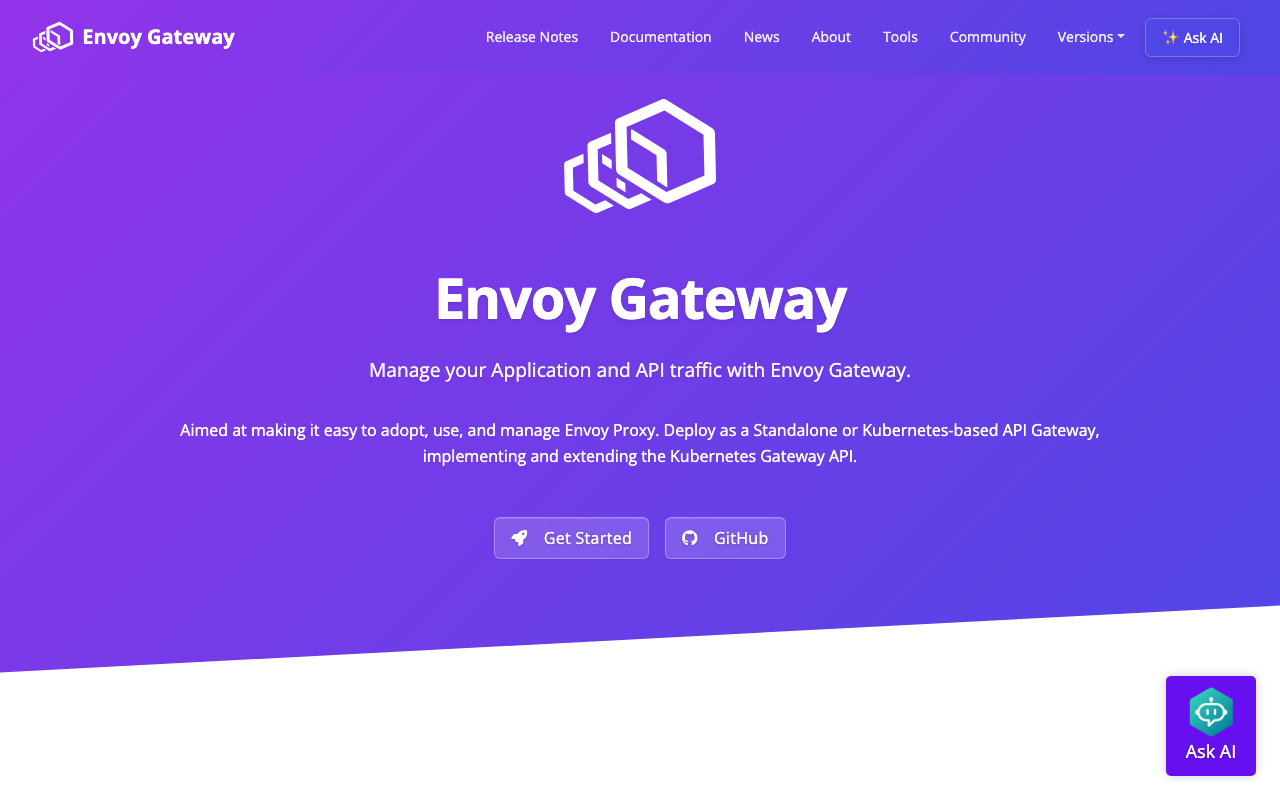Open the News section
This screenshot has width=1280, height=800.
(x=762, y=37)
